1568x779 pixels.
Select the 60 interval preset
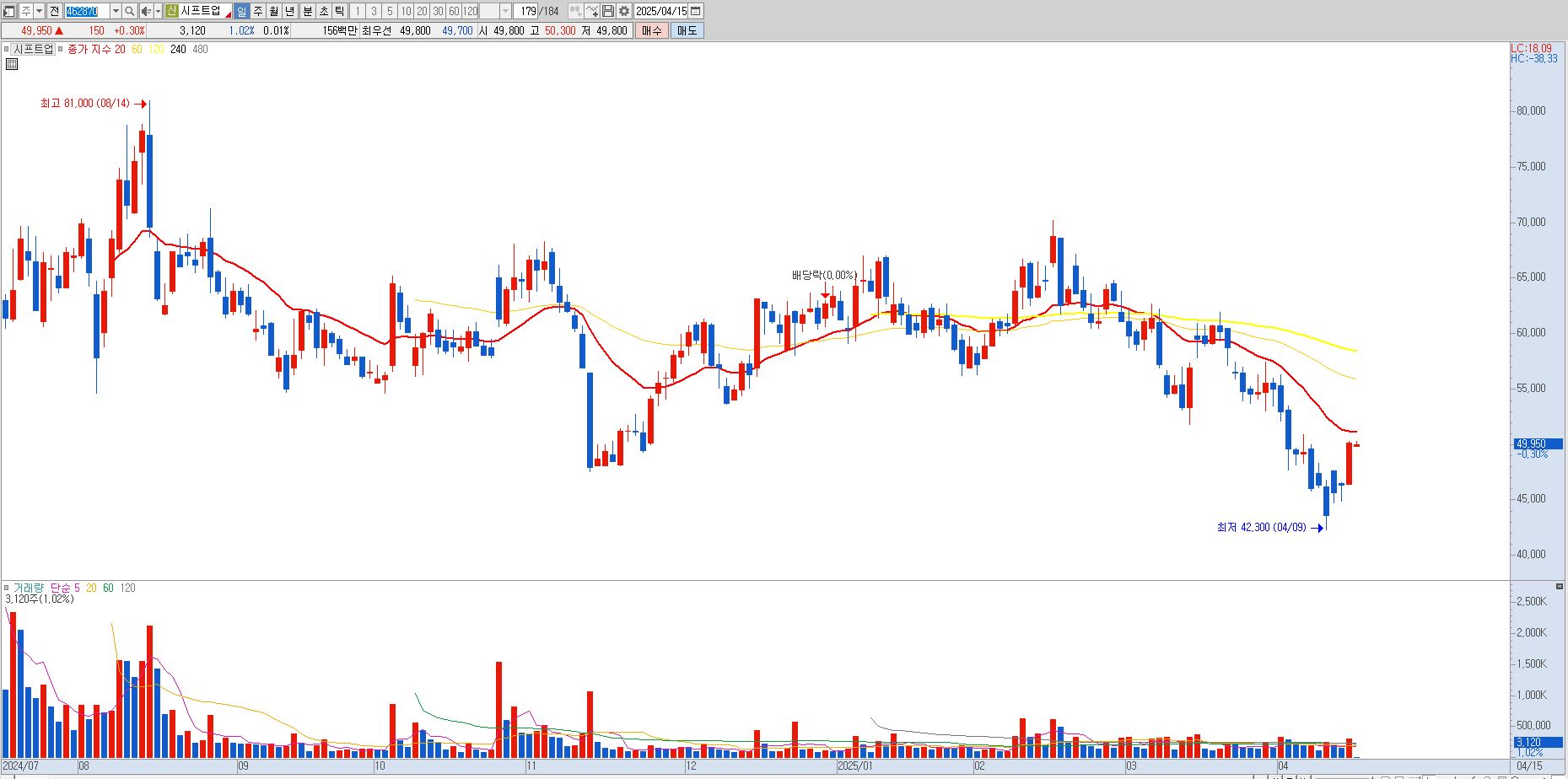[454, 11]
